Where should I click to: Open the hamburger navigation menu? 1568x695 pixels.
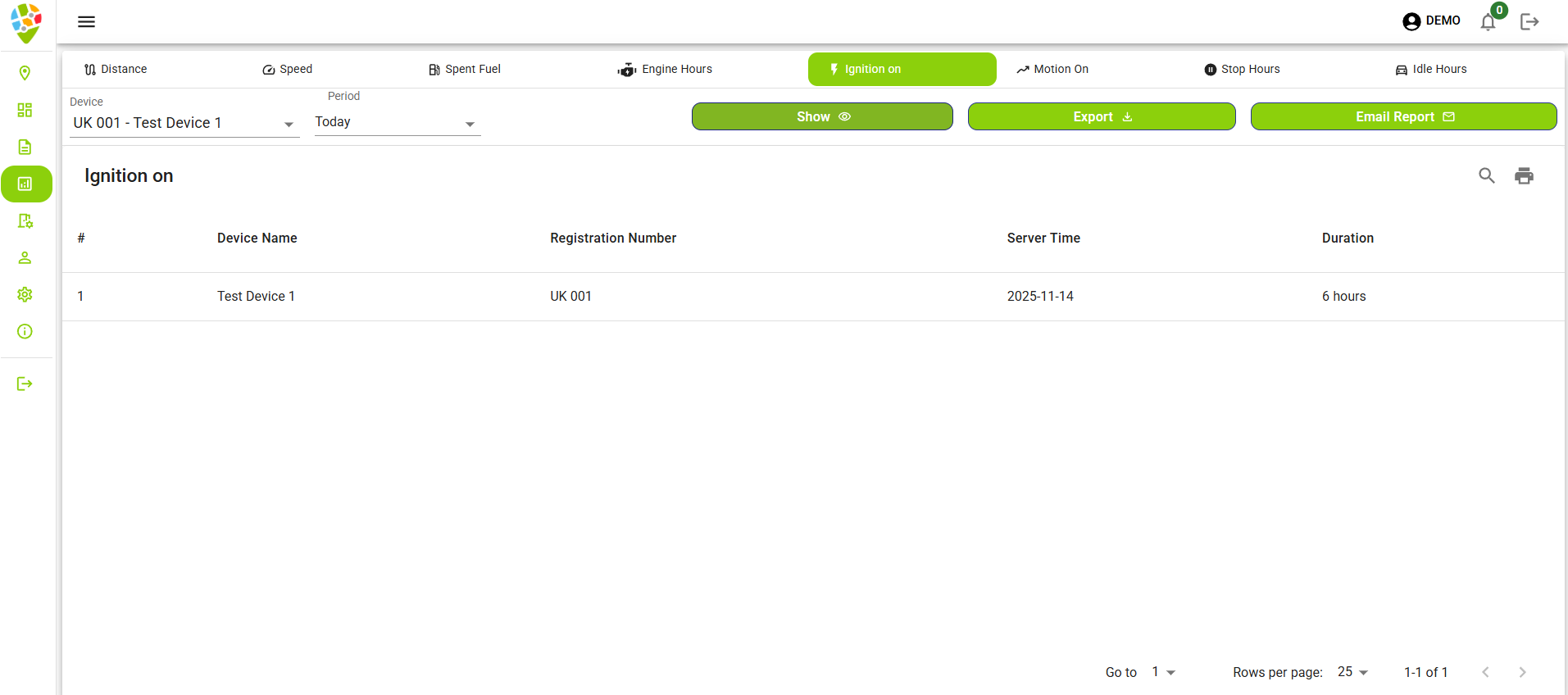click(x=86, y=21)
